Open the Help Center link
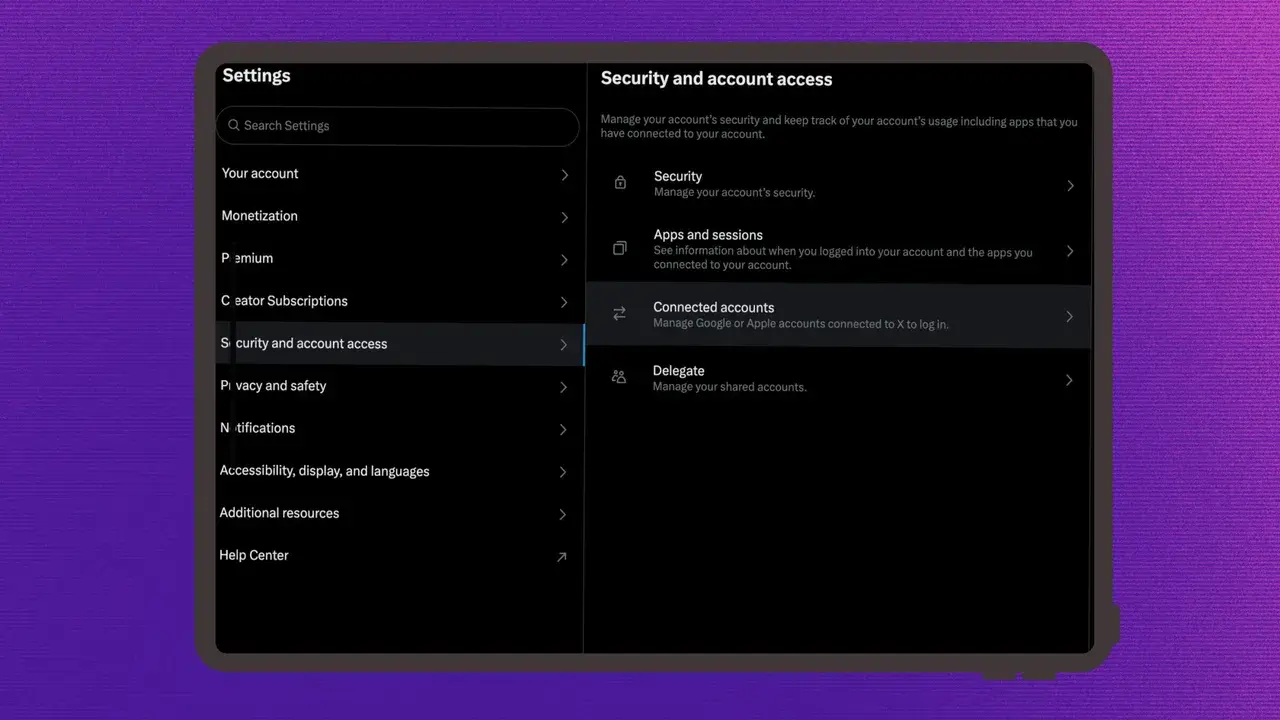Screen dimensions: 1280x720 [x=255, y=556]
